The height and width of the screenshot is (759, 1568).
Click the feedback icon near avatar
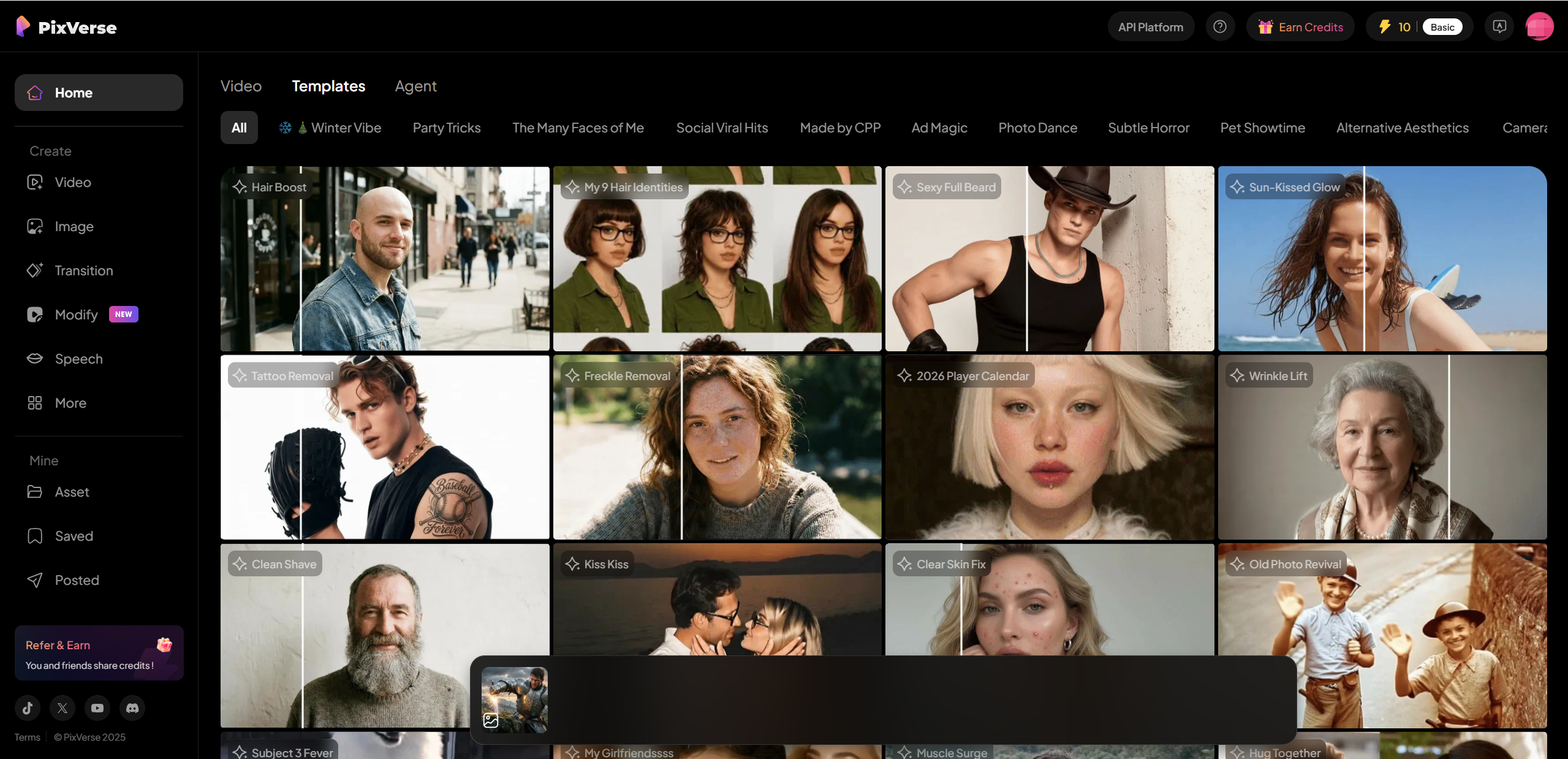coord(1499,27)
